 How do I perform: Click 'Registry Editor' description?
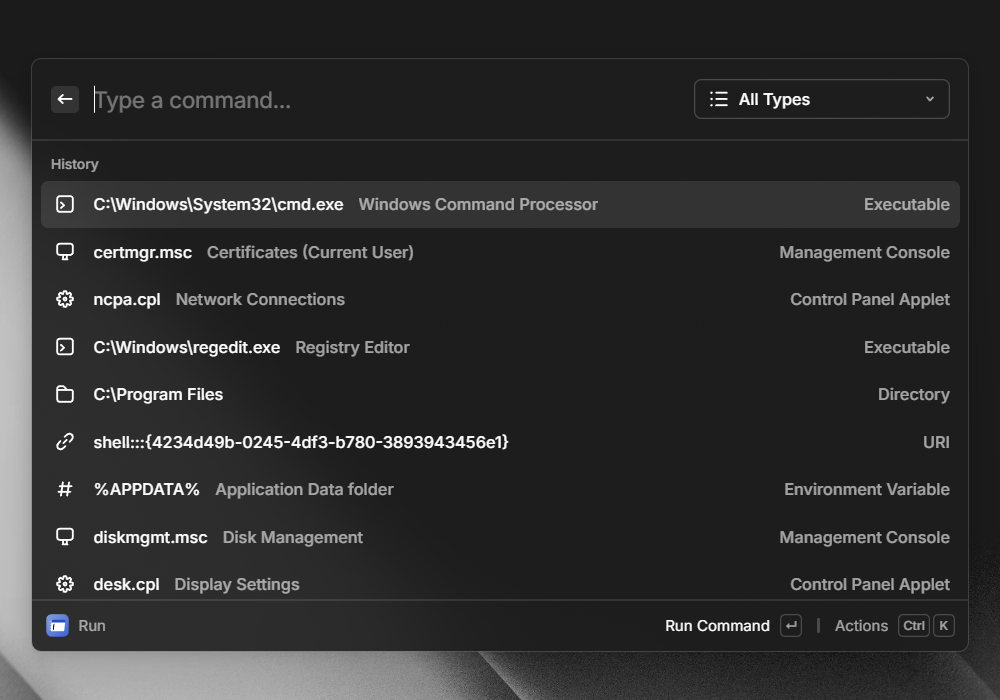click(352, 347)
